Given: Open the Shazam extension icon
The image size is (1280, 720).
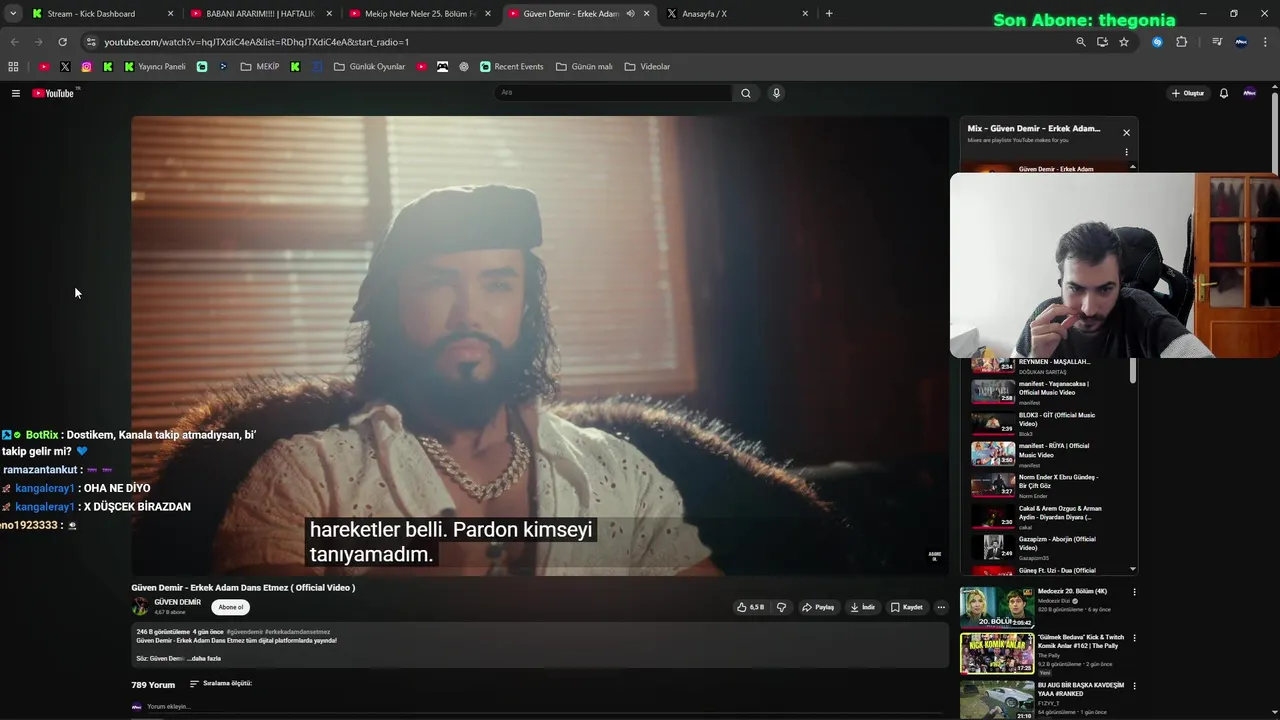Looking at the screenshot, I should coord(1157,42).
